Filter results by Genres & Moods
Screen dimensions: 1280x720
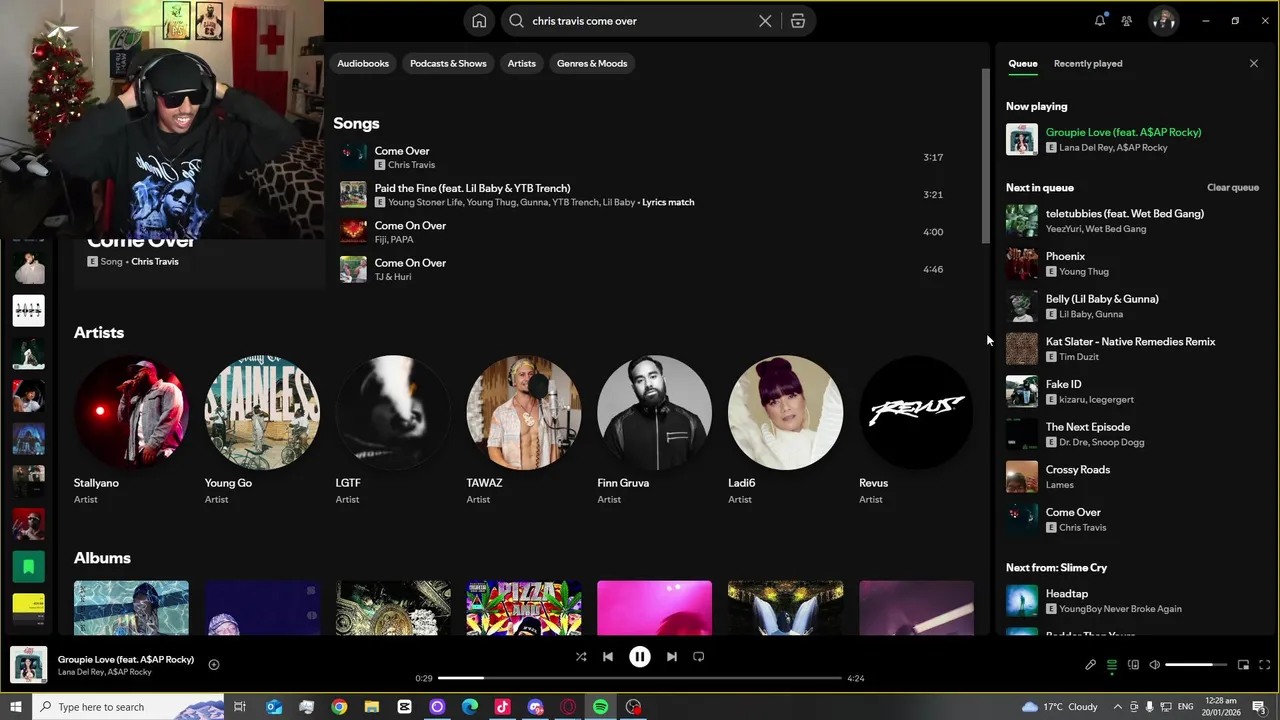592,63
